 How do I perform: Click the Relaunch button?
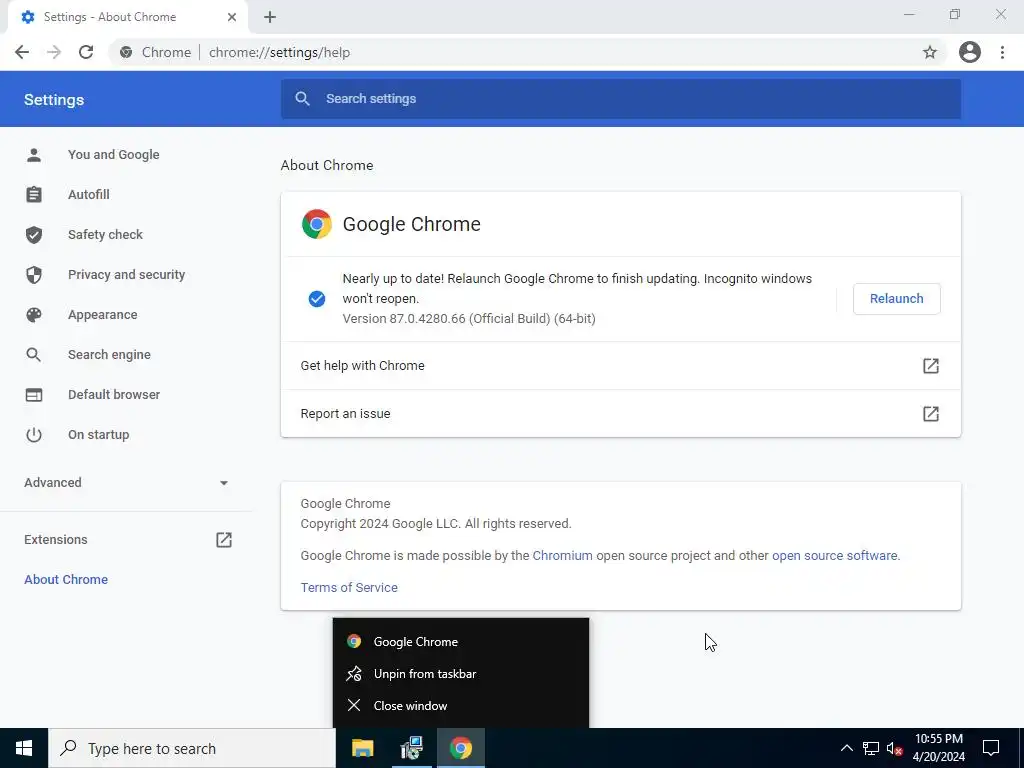coord(896,298)
